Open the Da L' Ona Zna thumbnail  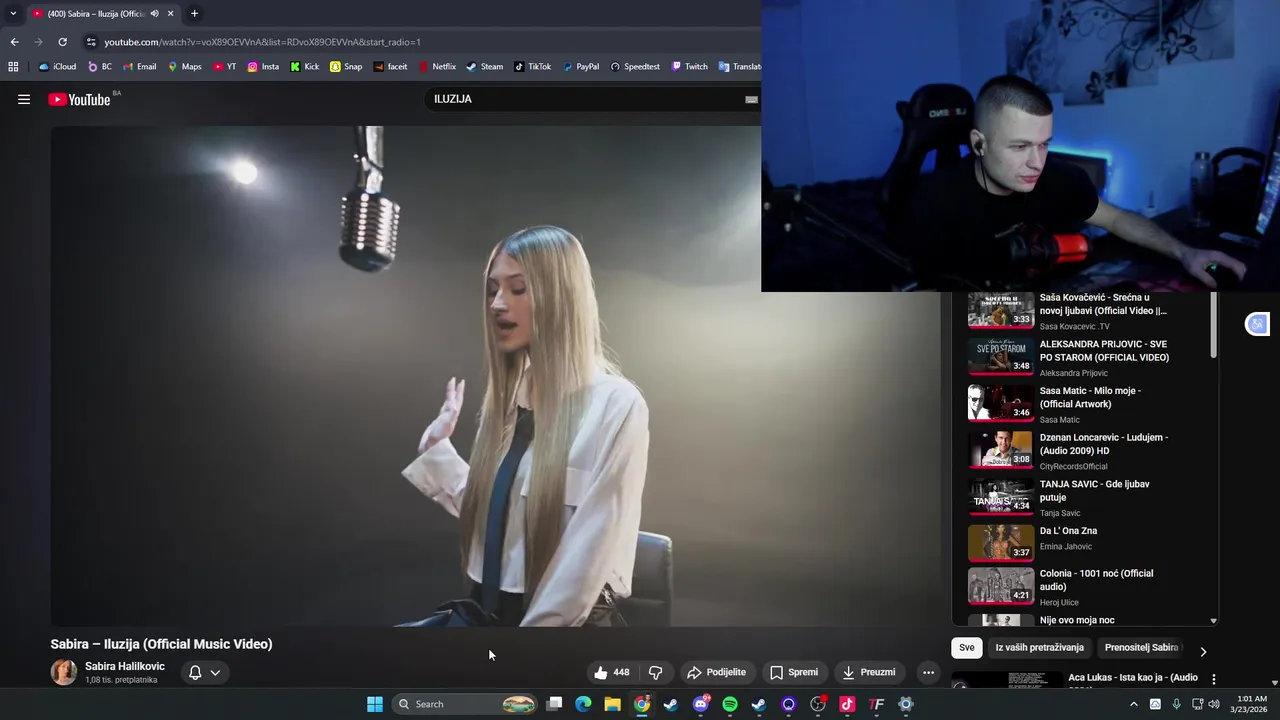coord(1001,543)
